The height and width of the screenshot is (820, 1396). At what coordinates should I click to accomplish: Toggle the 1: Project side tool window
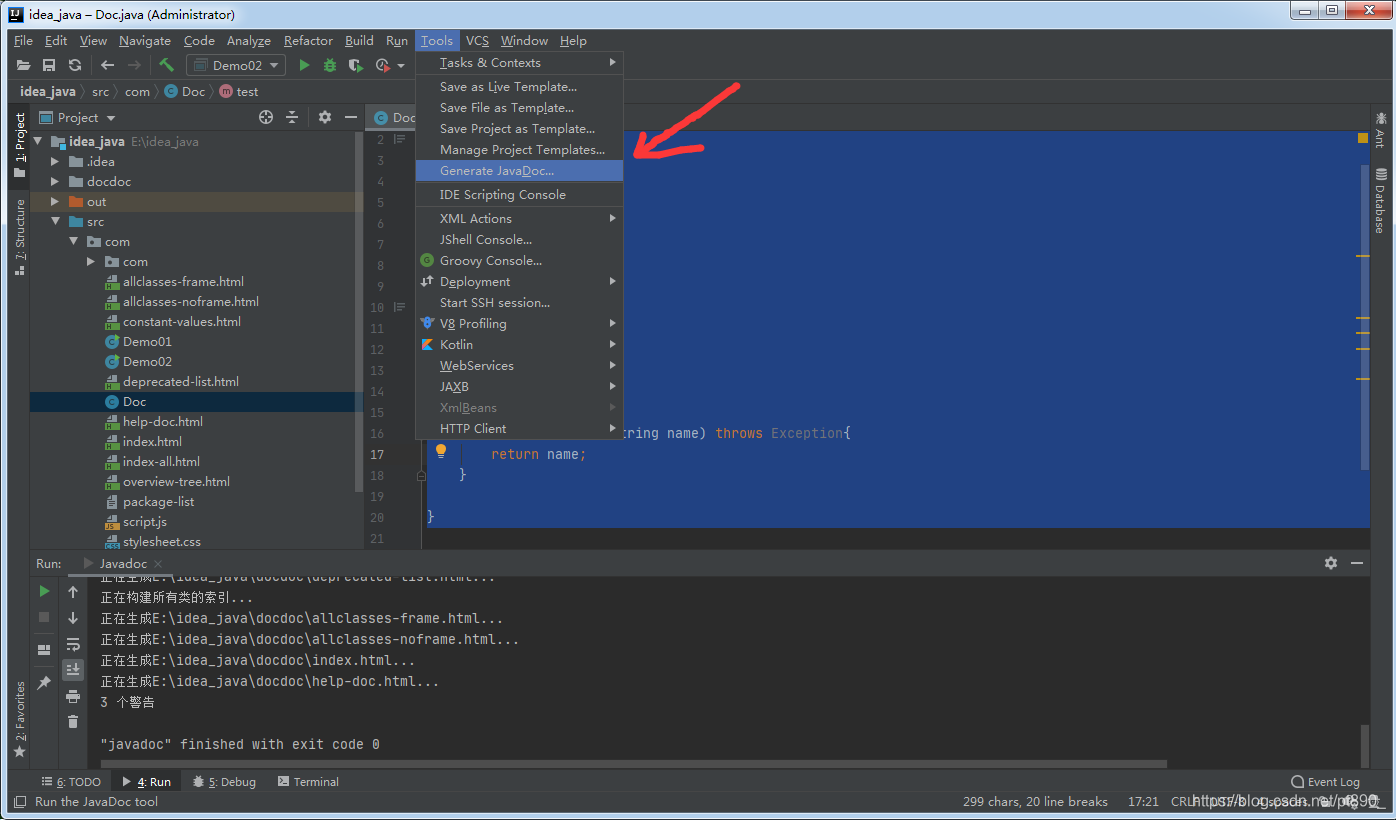19,146
